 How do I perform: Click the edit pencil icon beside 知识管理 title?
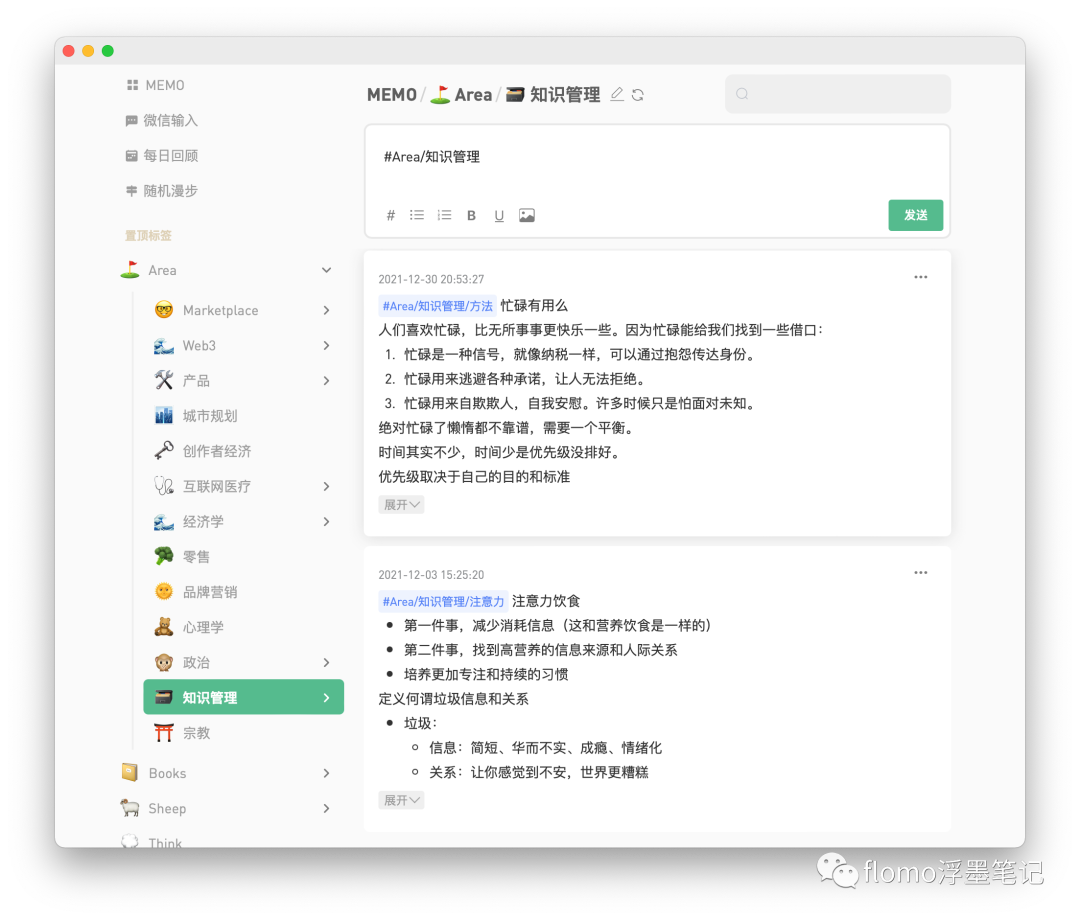(617, 94)
